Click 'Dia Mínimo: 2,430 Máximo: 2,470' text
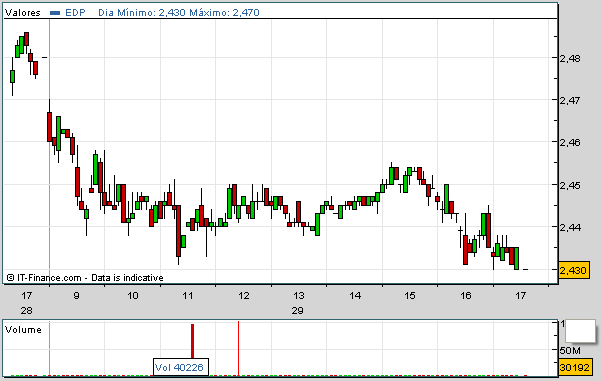 pyautogui.click(x=179, y=13)
